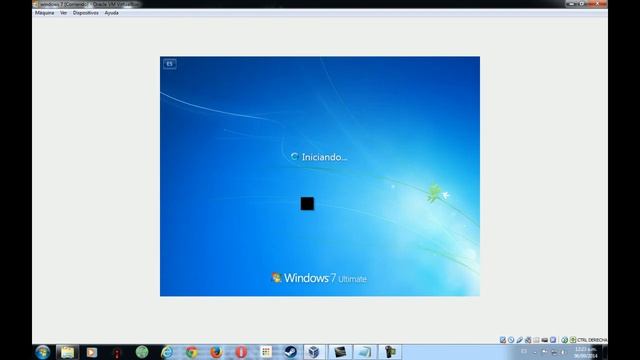Screen dimensions: 640x360
Task: Open the Dispositivos menu
Action: point(86,13)
